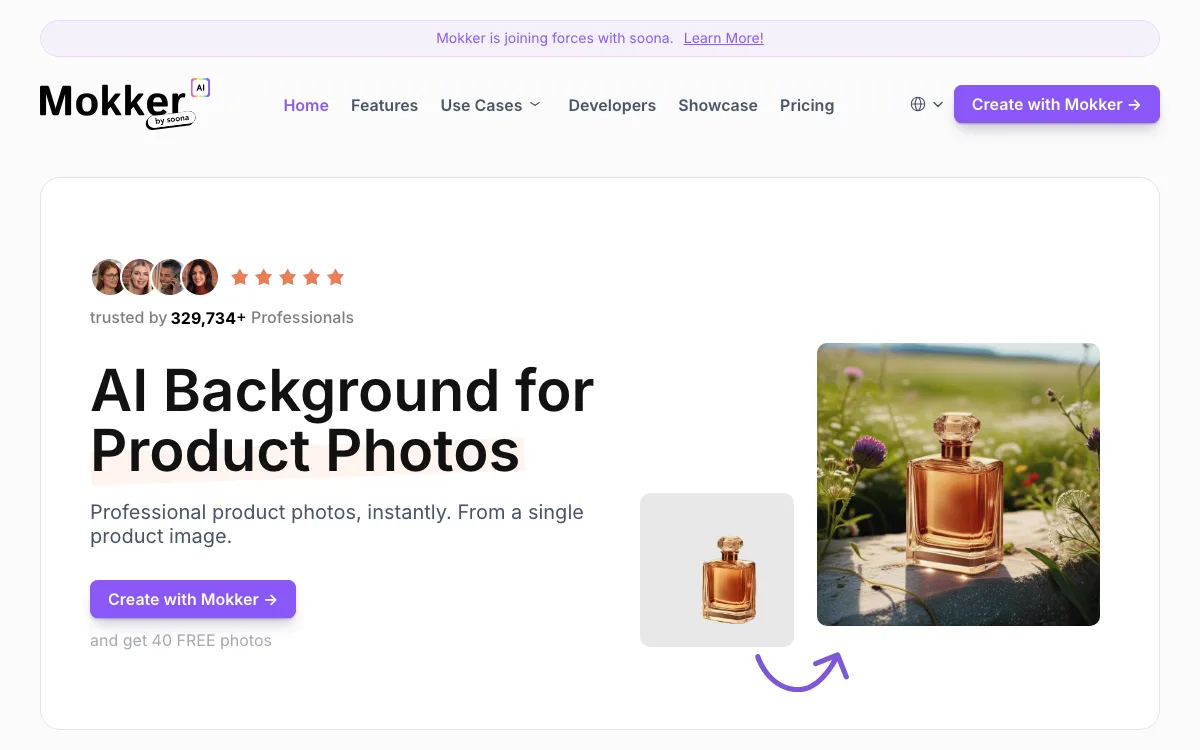The width and height of the screenshot is (1200, 750).
Task: Open the Features nav item
Action: (384, 105)
